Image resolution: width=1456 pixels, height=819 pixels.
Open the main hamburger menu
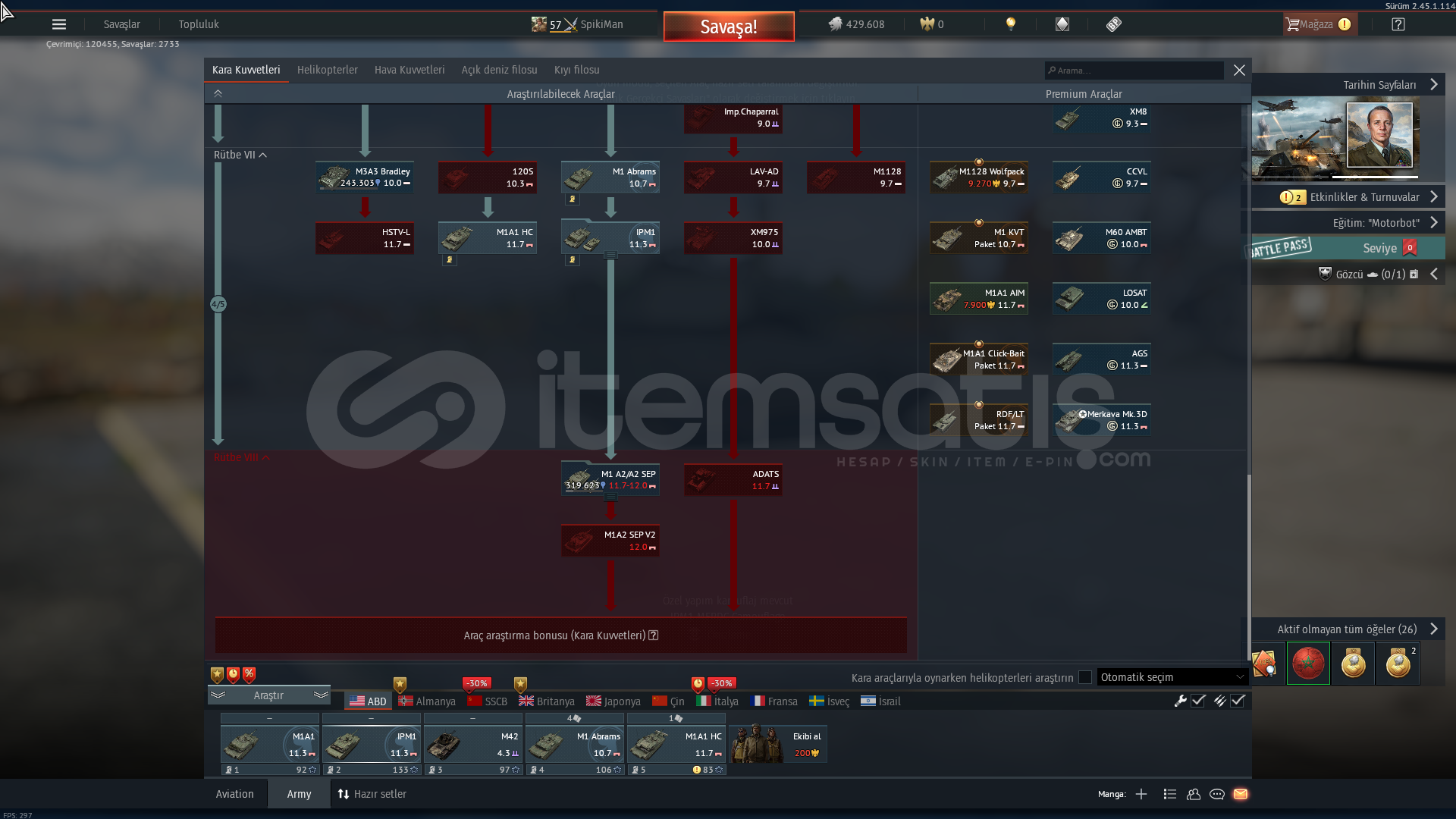coord(59,24)
